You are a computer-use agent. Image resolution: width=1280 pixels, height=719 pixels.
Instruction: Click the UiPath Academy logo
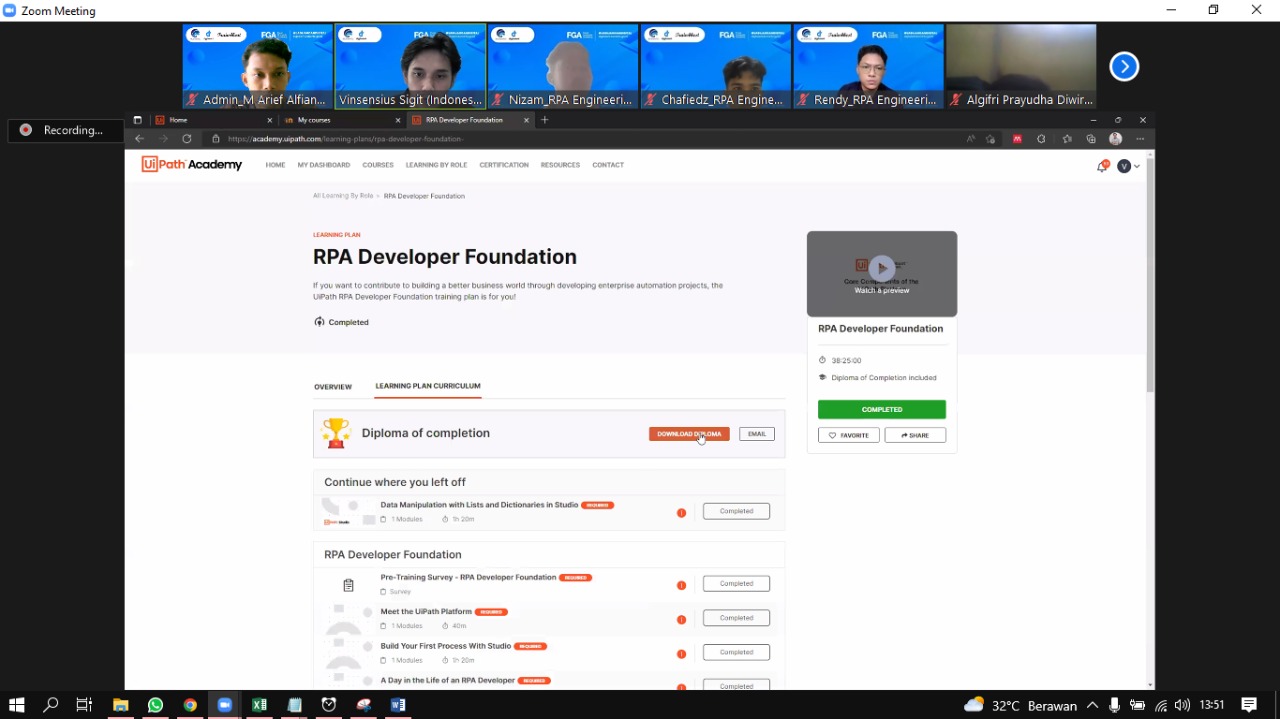(x=192, y=165)
